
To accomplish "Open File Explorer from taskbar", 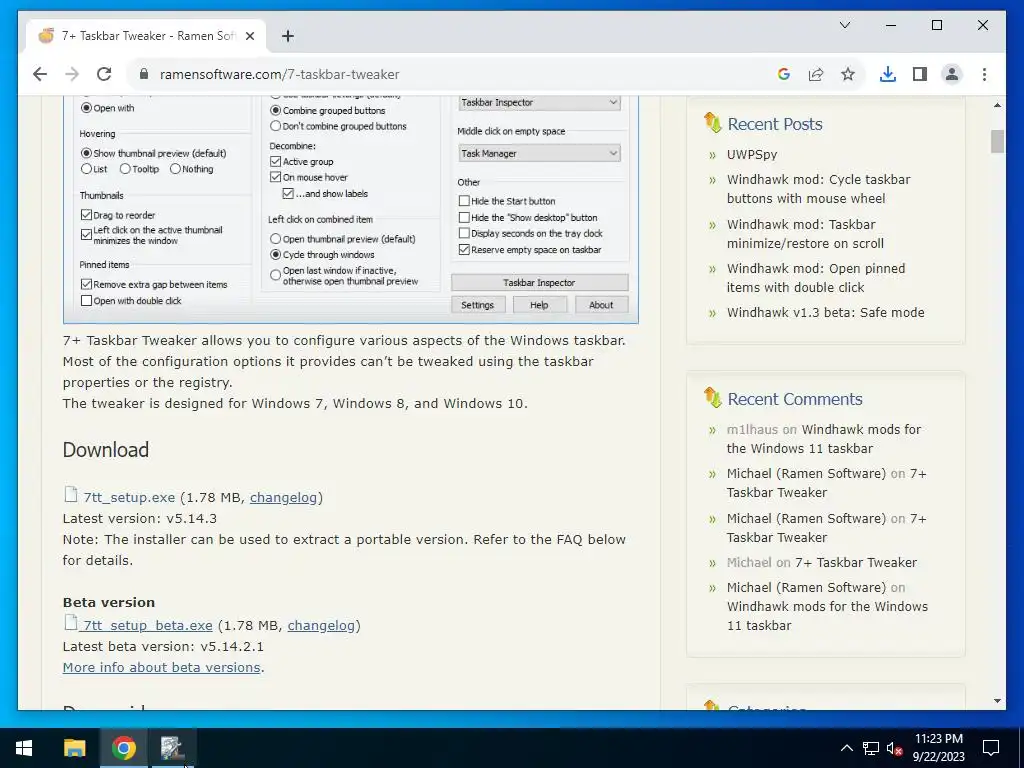I will pyautogui.click(x=74, y=748).
